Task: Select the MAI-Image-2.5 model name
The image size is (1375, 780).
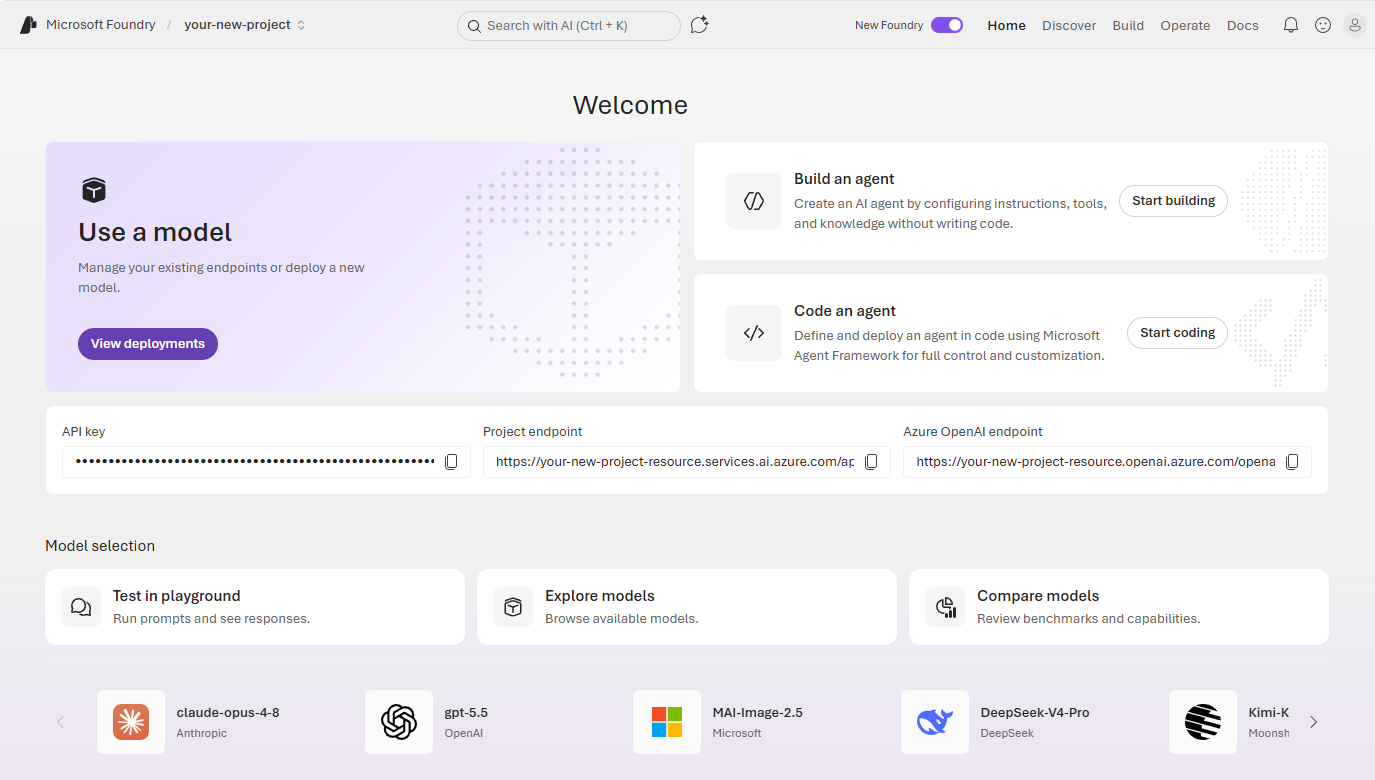Action: pyautogui.click(x=758, y=713)
